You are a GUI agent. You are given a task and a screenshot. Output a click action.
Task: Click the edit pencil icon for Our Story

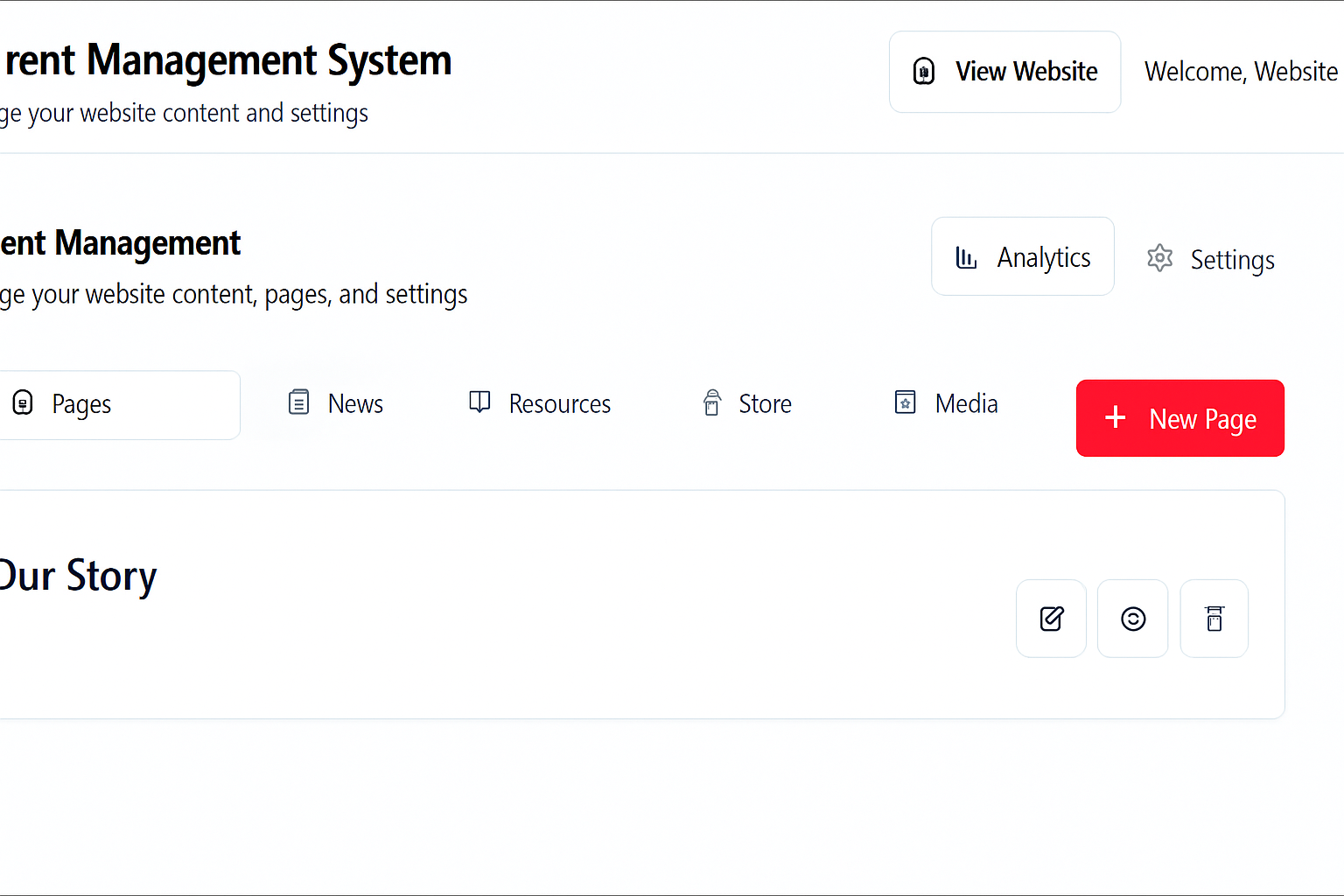click(1051, 619)
